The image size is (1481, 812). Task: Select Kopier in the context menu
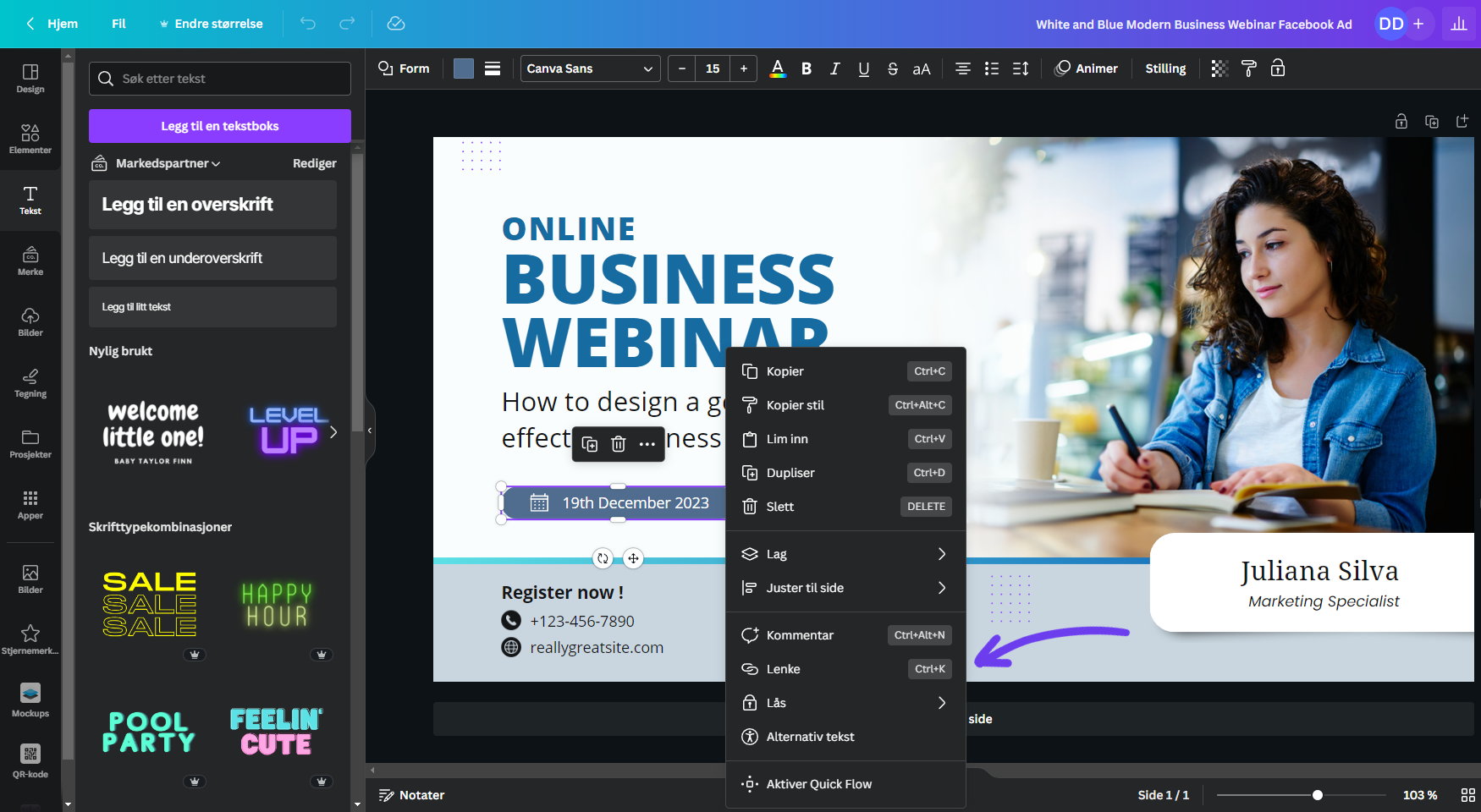[845, 371]
